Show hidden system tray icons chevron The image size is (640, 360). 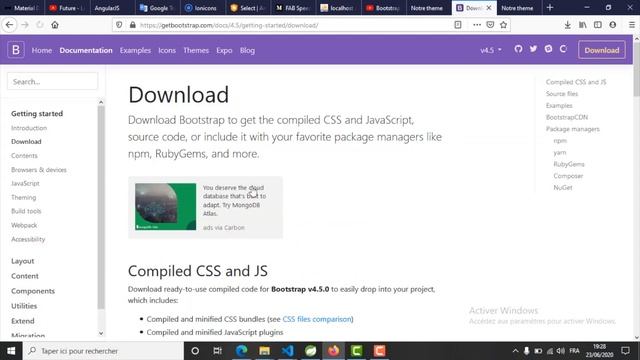[x=516, y=351]
